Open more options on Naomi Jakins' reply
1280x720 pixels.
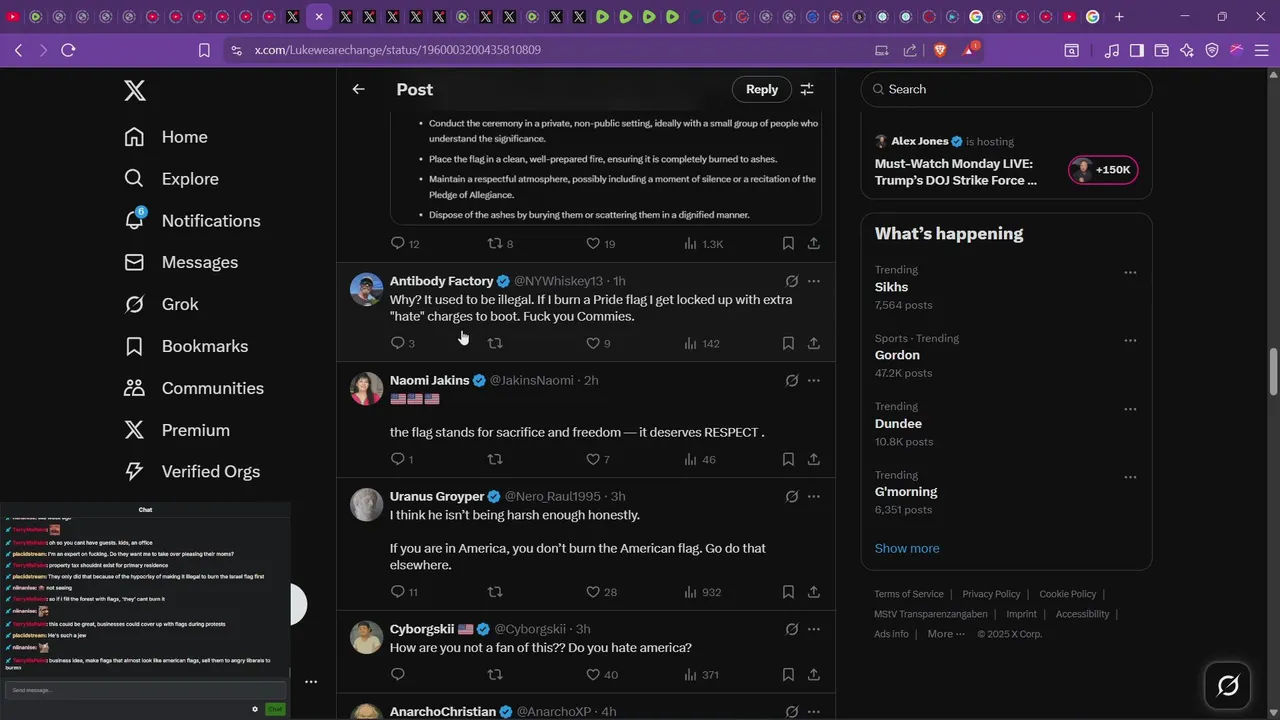(x=814, y=380)
